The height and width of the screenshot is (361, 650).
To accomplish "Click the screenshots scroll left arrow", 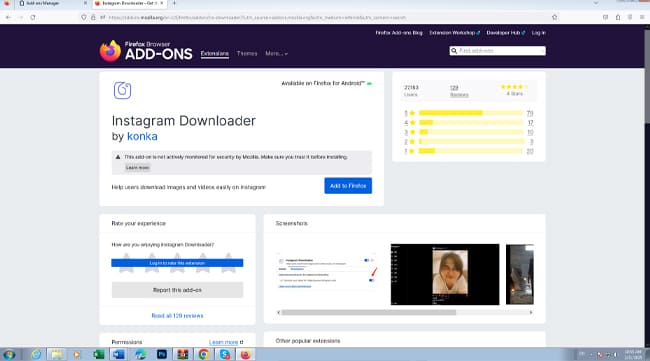I will 279,313.
